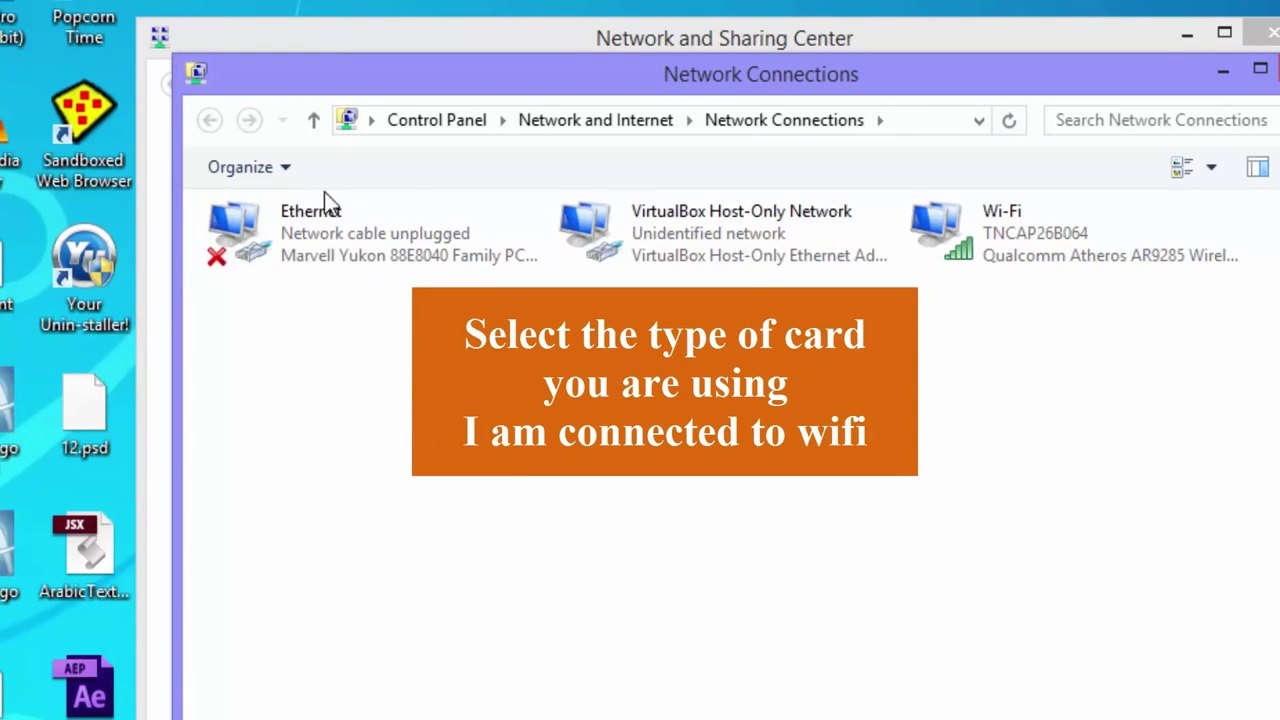Viewport: 1280px width, 720px height.
Task: Select the Ethernet adapter icon
Action: click(238, 233)
